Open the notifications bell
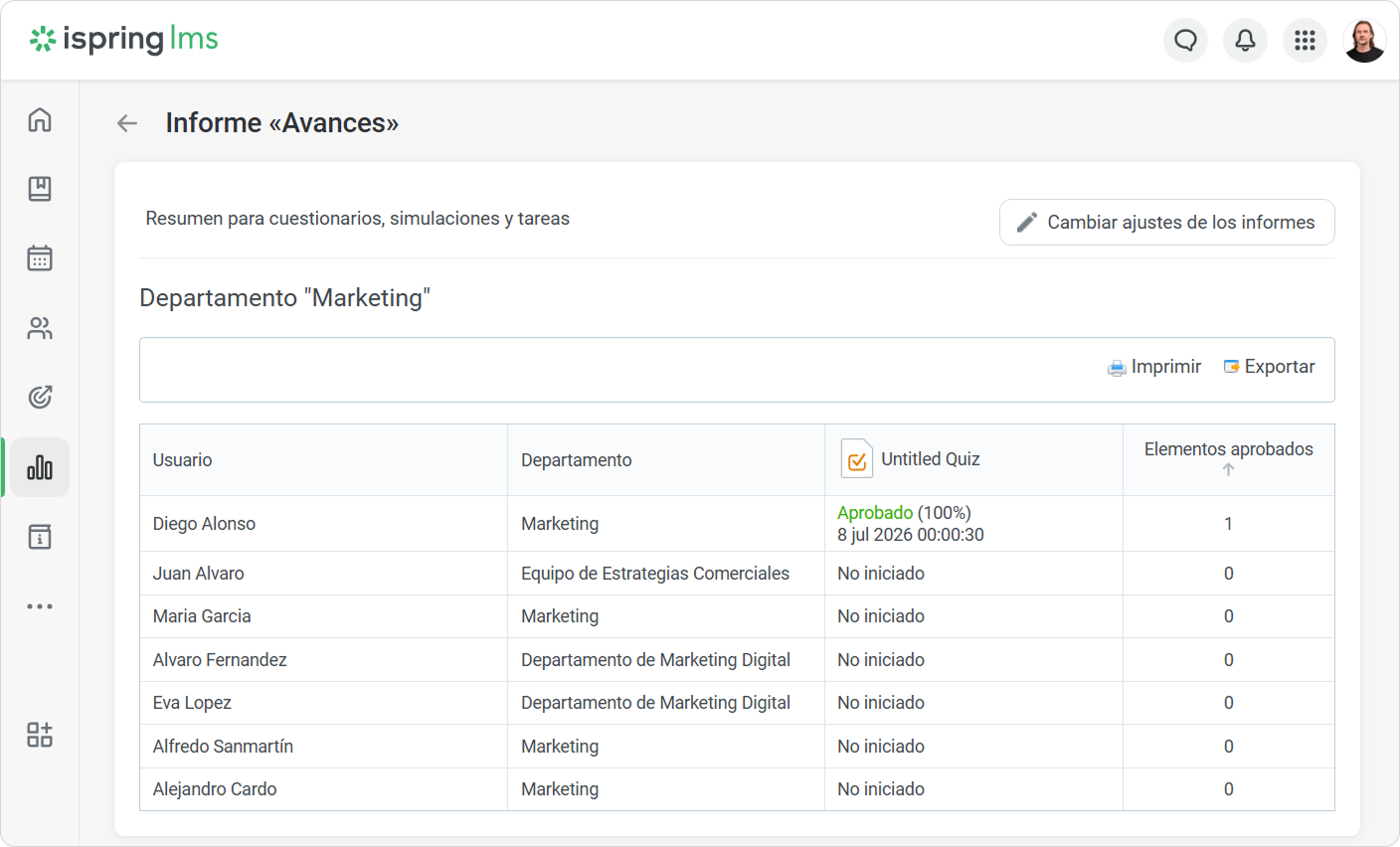The width and height of the screenshot is (1400, 847). pos(1245,40)
